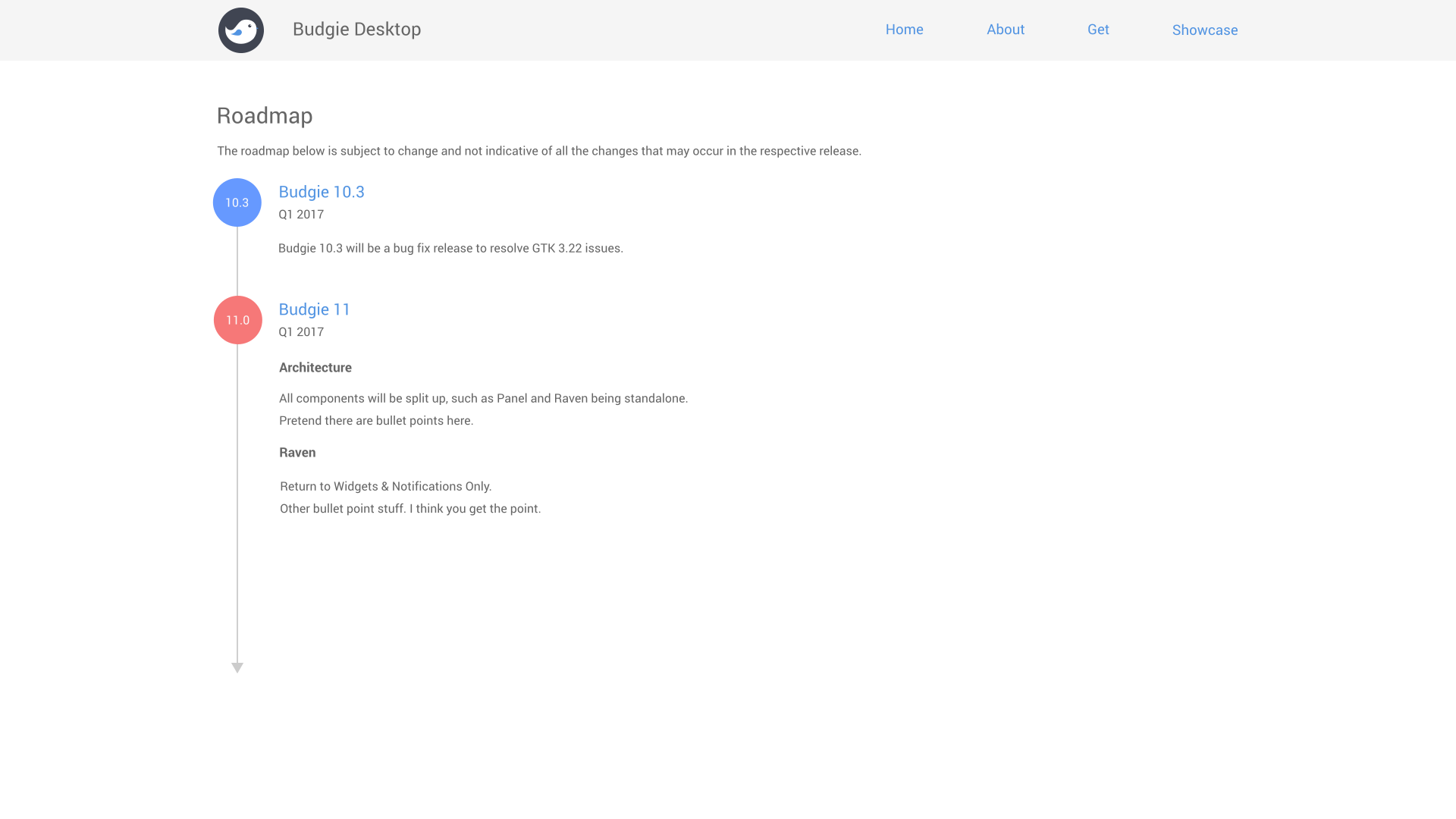The width and height of the screenshot is (1456, 819).
Task: Click the Roadmap page heading
Action: point(265,115)
